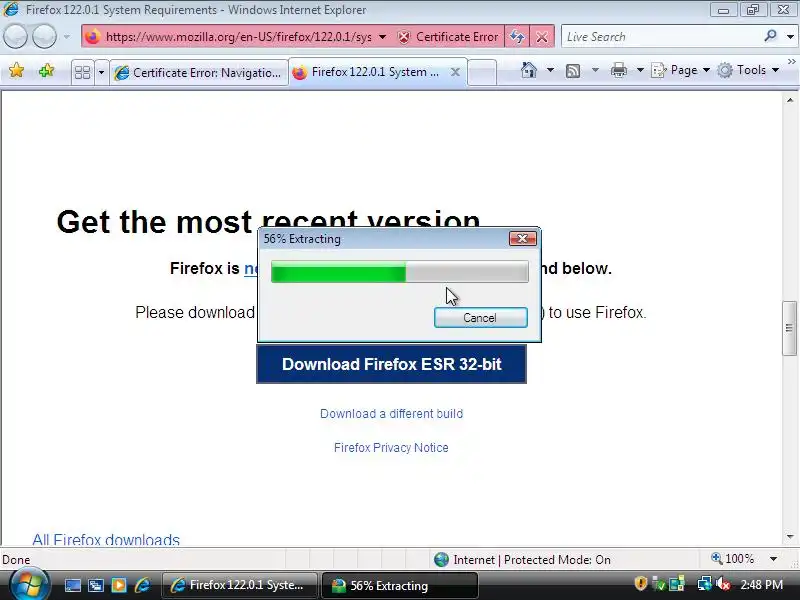Click Download Firefox ESR 32-bit button
This screenshot has width=800, height=600.
pos(391,364)
